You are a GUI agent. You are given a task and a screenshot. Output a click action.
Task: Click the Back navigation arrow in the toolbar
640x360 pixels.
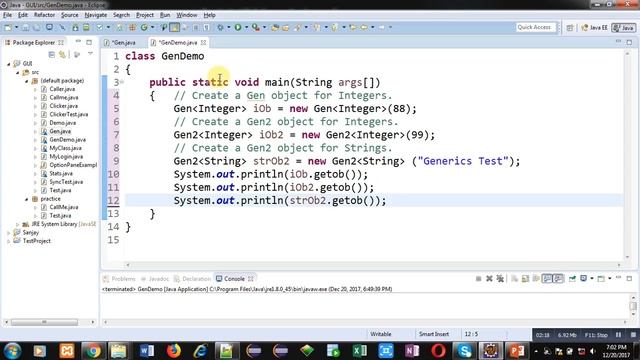[x=363, y=27]
